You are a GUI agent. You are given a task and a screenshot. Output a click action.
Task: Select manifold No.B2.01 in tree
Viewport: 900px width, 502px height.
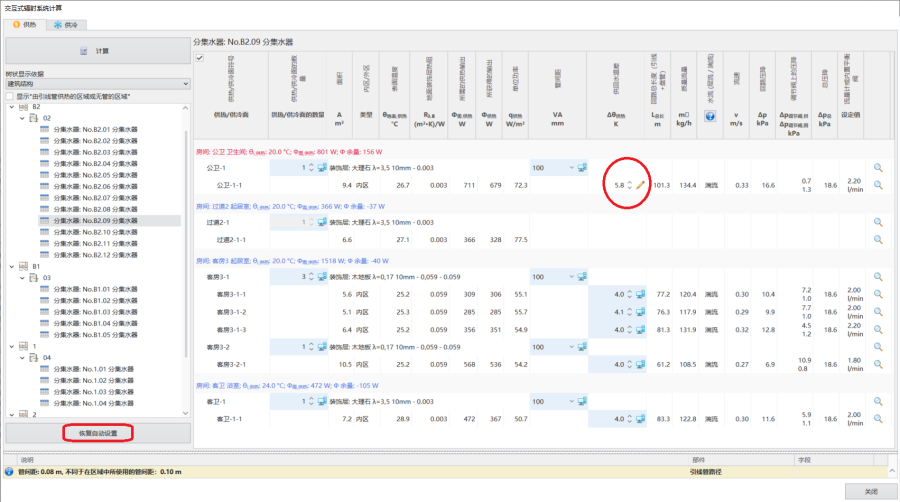95,129
